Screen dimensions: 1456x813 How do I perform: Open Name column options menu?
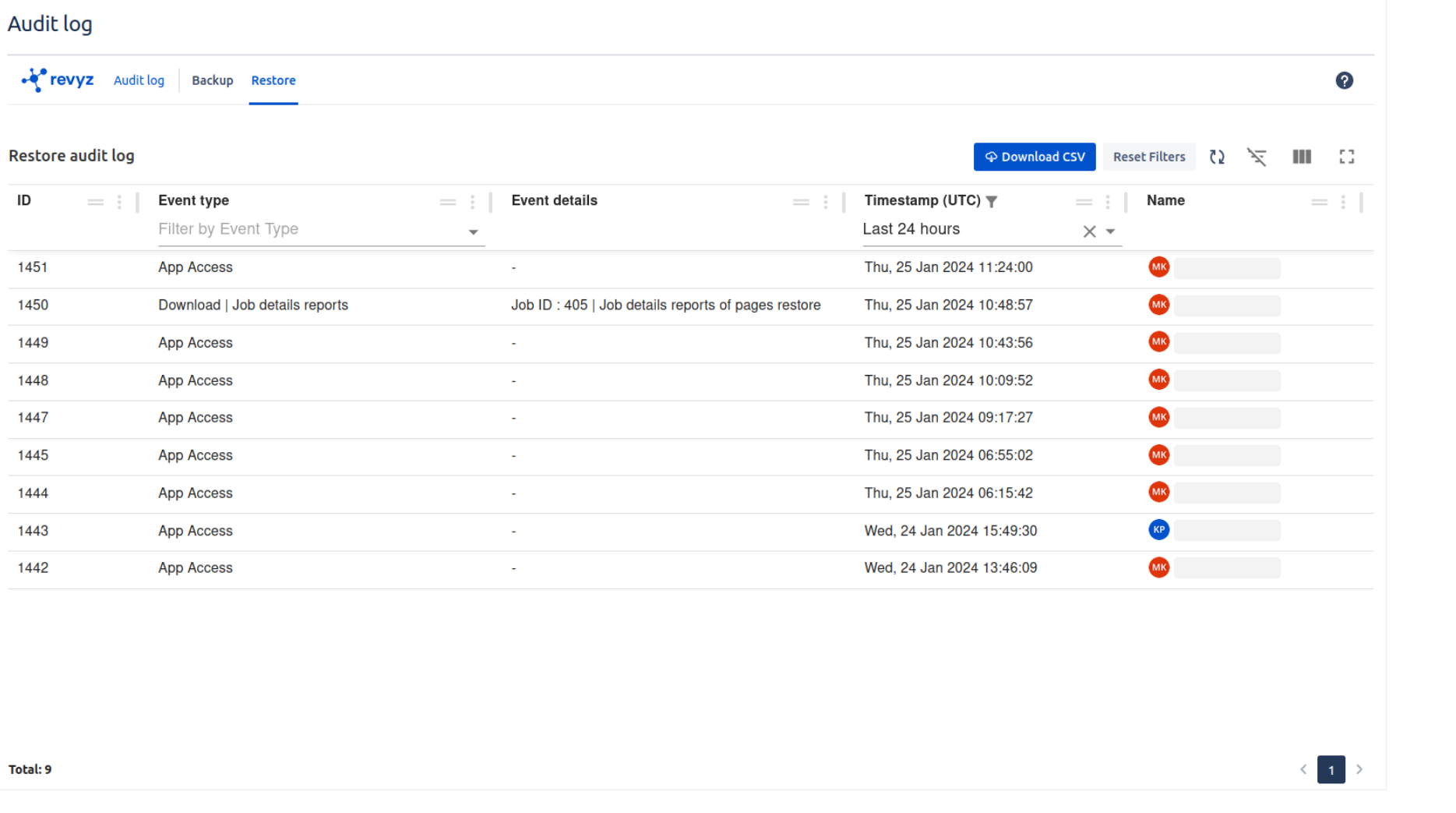1343,202
